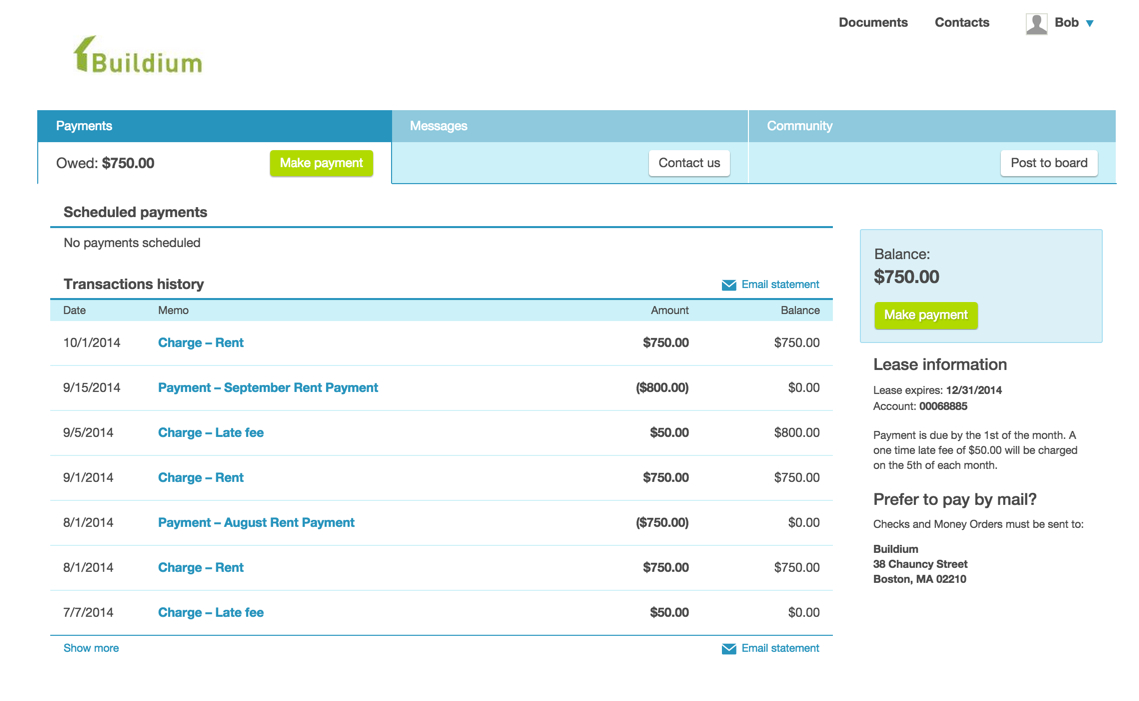Open the 9/5/2014 Late fee charge

pos(210,433)
